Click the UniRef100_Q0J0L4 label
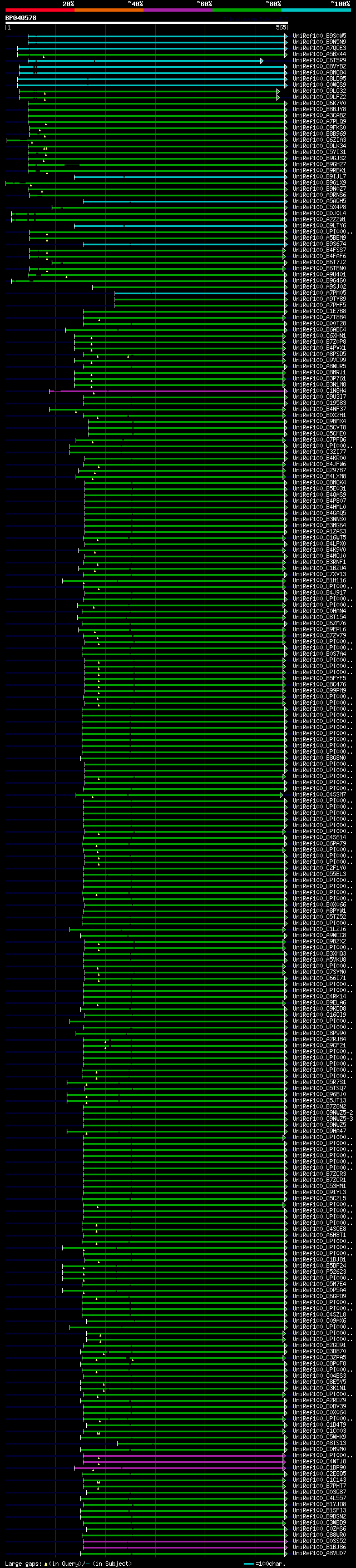The image size is (356, 1568). 319,213
